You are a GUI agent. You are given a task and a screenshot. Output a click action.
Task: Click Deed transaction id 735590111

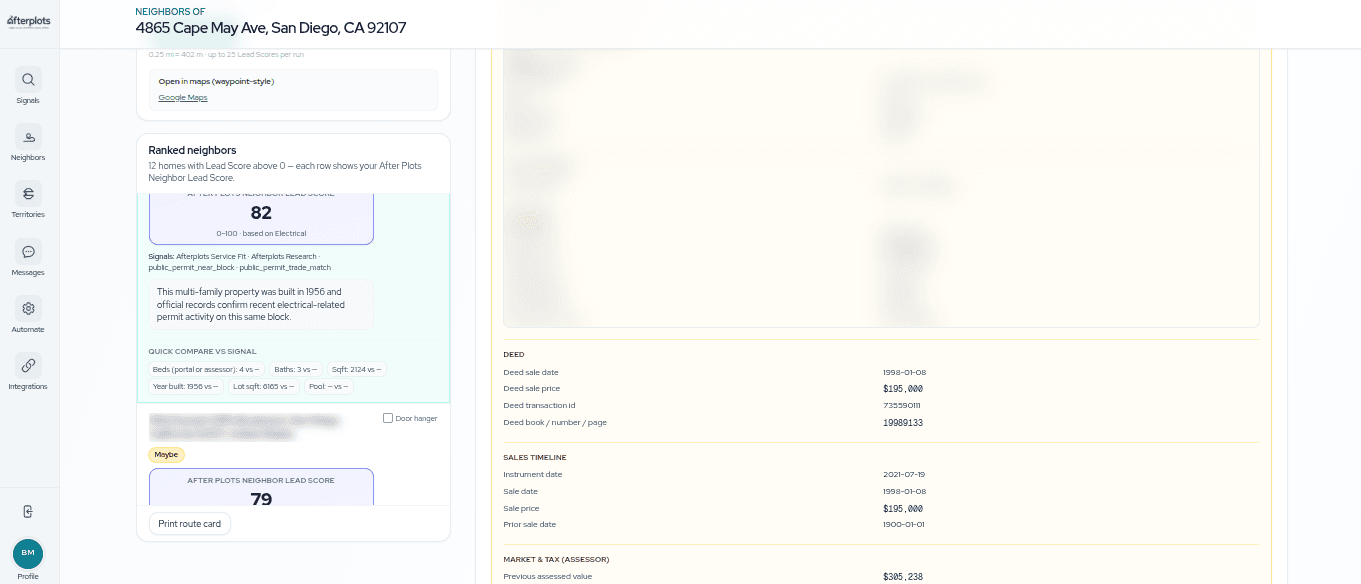902,406
